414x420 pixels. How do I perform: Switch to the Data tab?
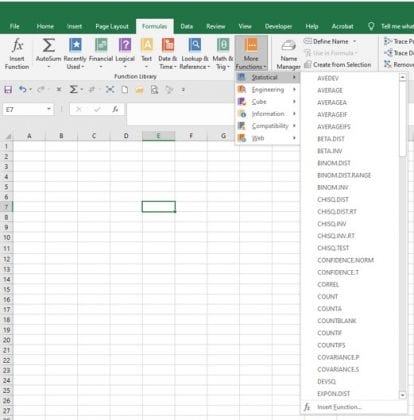187,26
